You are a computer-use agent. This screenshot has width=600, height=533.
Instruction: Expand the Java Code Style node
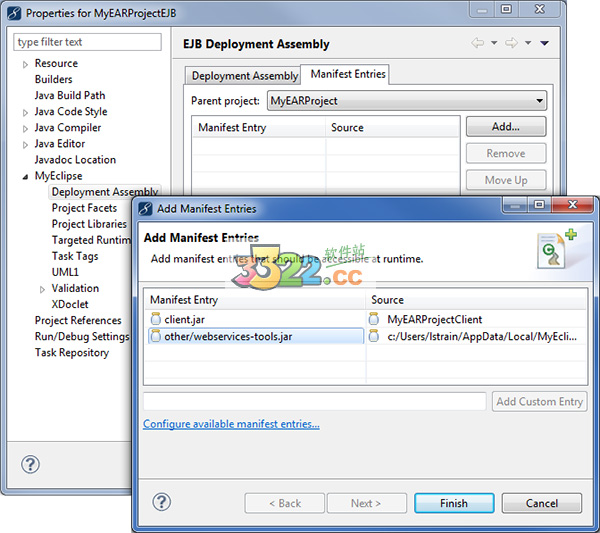point(25,112)
